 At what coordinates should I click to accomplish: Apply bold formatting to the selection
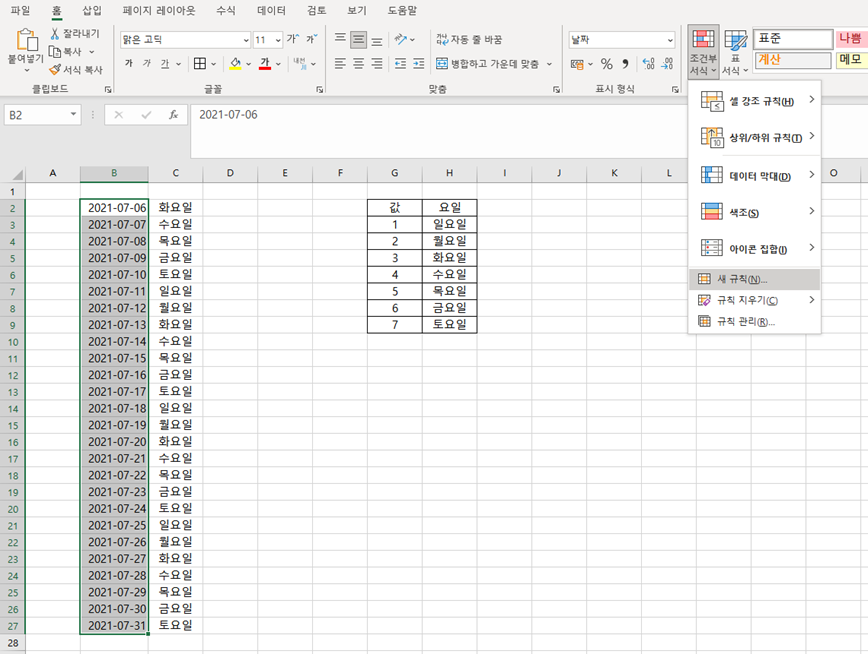[129, 64]
